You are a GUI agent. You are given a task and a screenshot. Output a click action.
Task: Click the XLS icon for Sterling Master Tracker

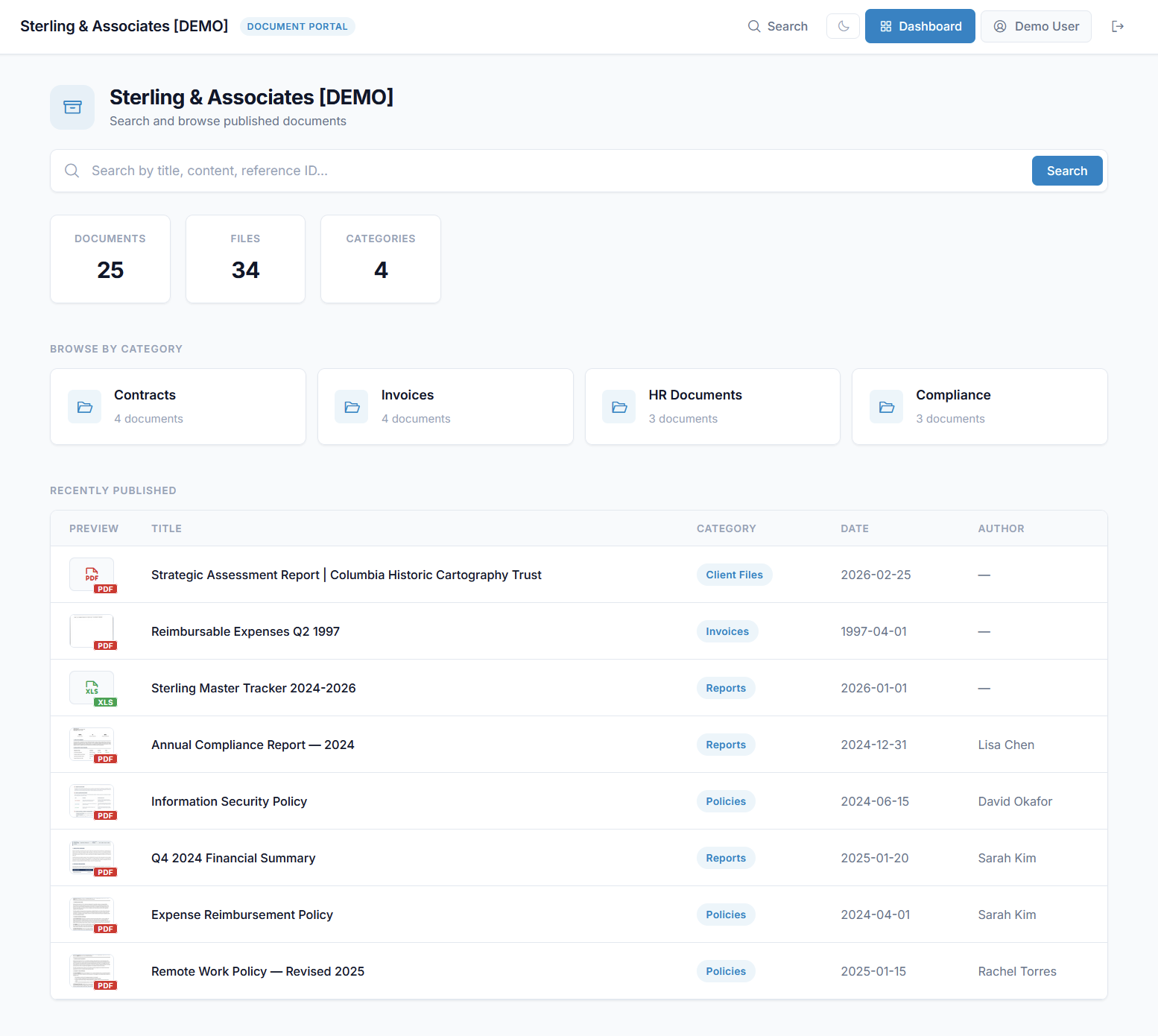click(x=92, y=688)
